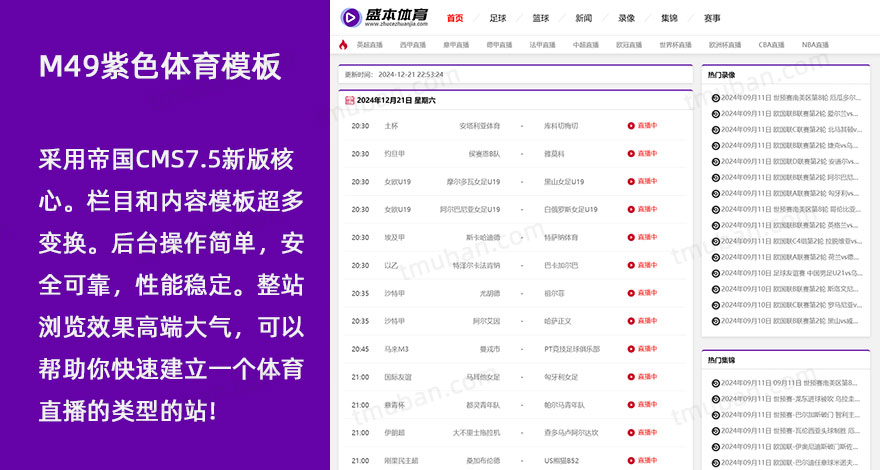
Task: Click the bullet icon for 匈牙利 replay entry
Action: 716,194
